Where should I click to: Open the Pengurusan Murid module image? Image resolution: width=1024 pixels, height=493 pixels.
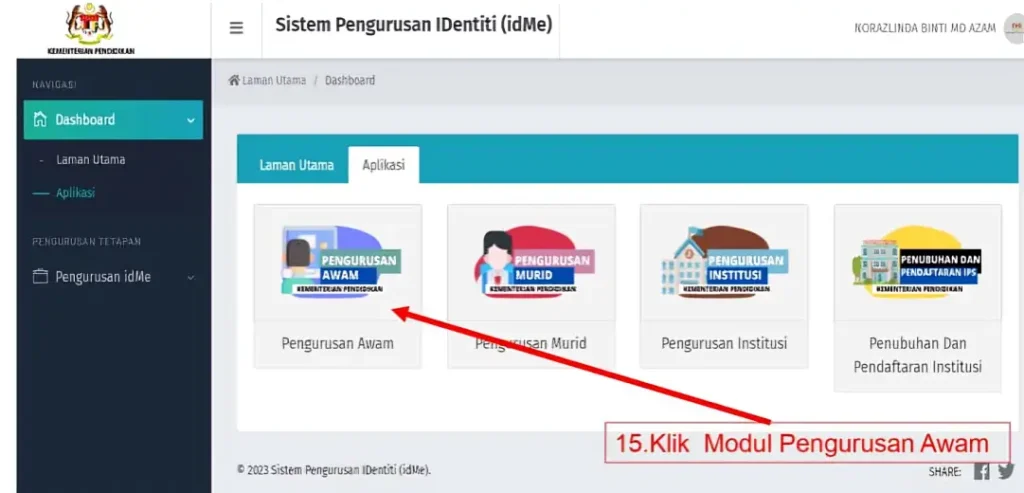click(533, 262)
